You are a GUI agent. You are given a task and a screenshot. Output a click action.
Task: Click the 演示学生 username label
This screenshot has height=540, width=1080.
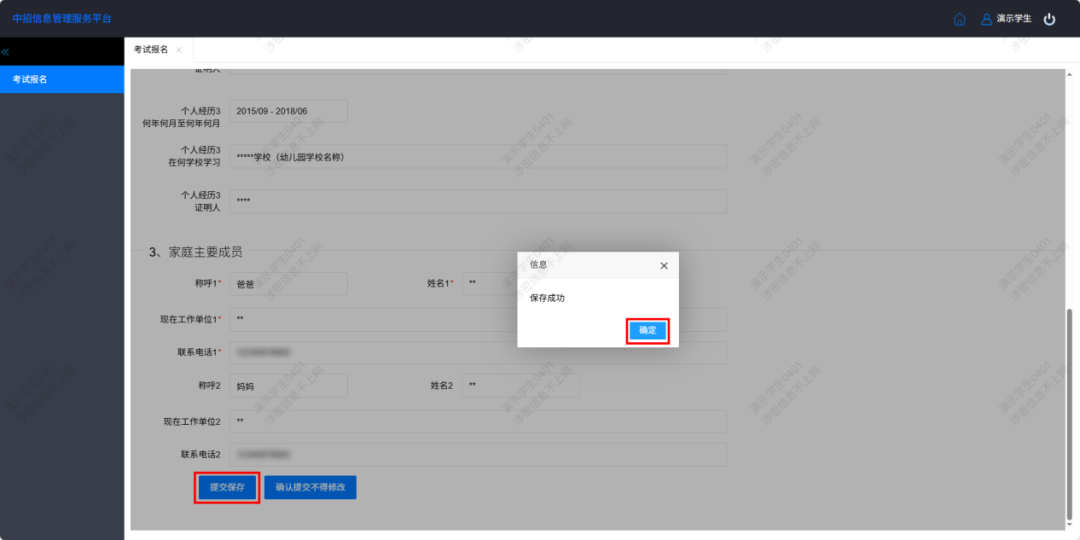(x=1013, y=19)
